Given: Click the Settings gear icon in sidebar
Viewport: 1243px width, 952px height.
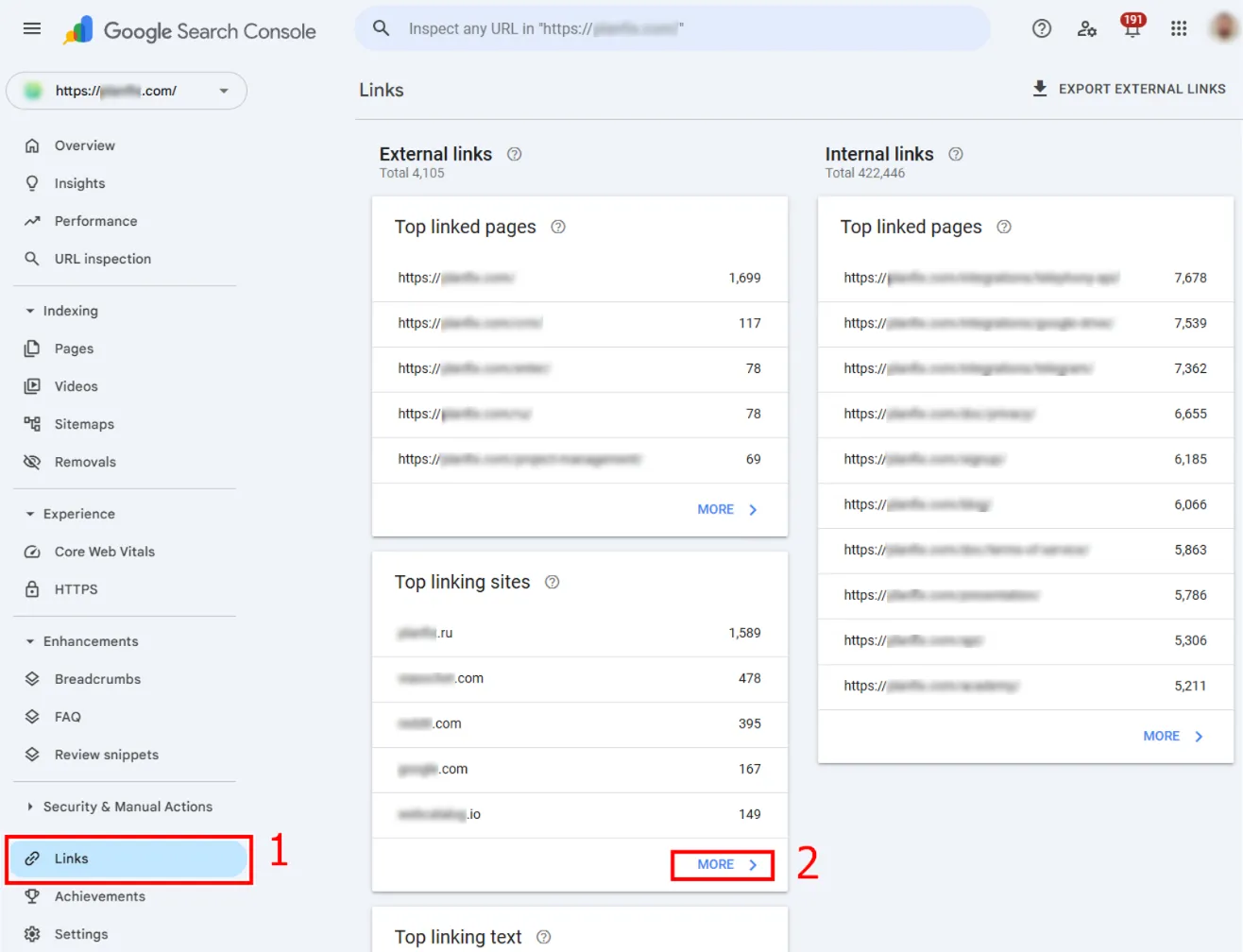Looking at the screenshot, I should tap(32, 934).
